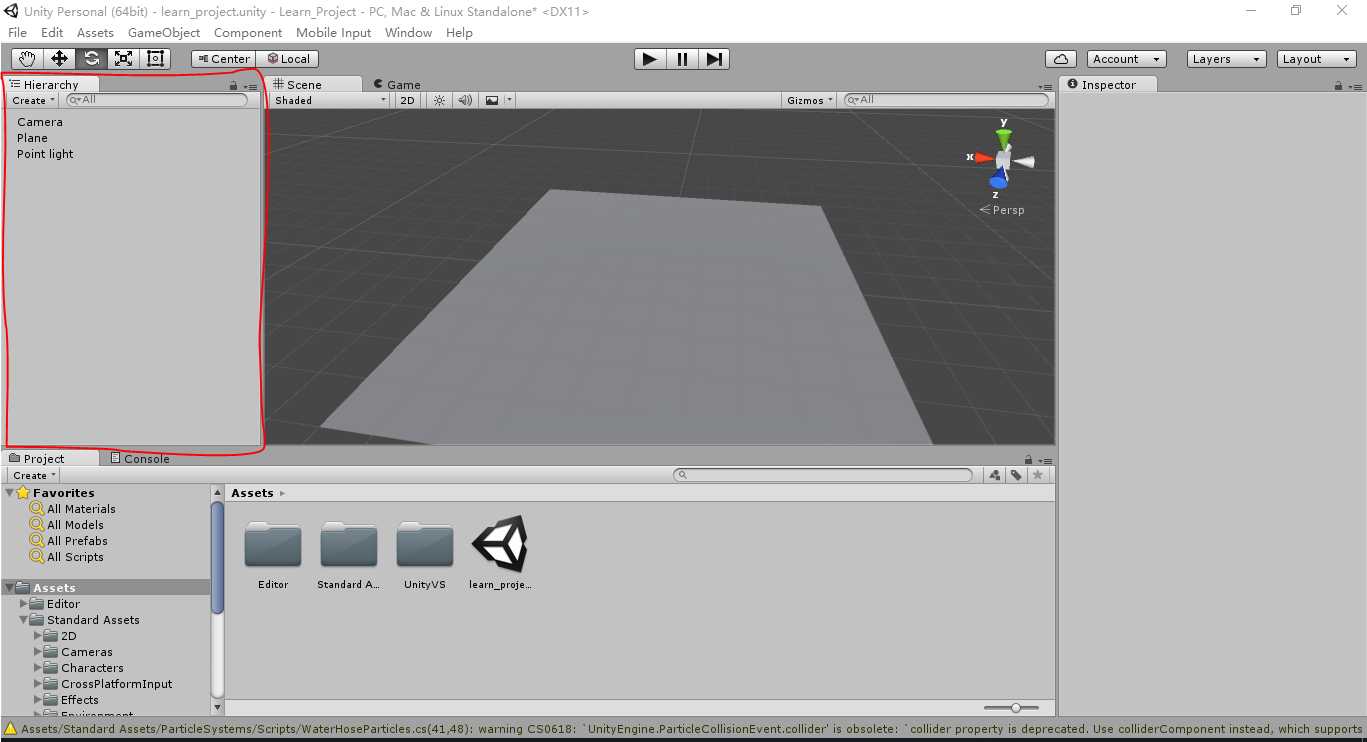Screen dimensions: 1367x742
Task: Switch to the Scale tool
Action: [123, 59]
